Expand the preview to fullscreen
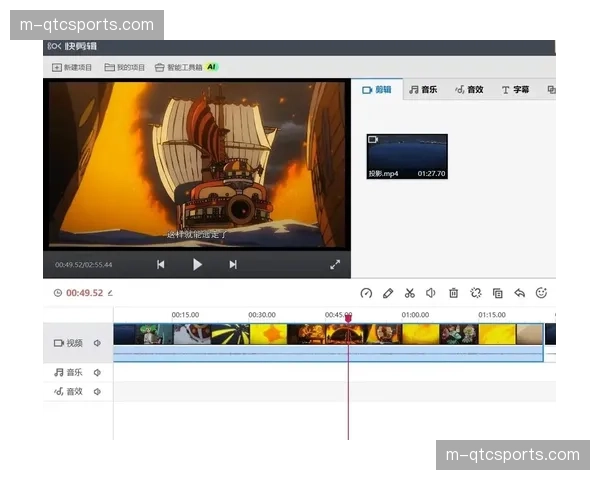 [x=335, y=264]
